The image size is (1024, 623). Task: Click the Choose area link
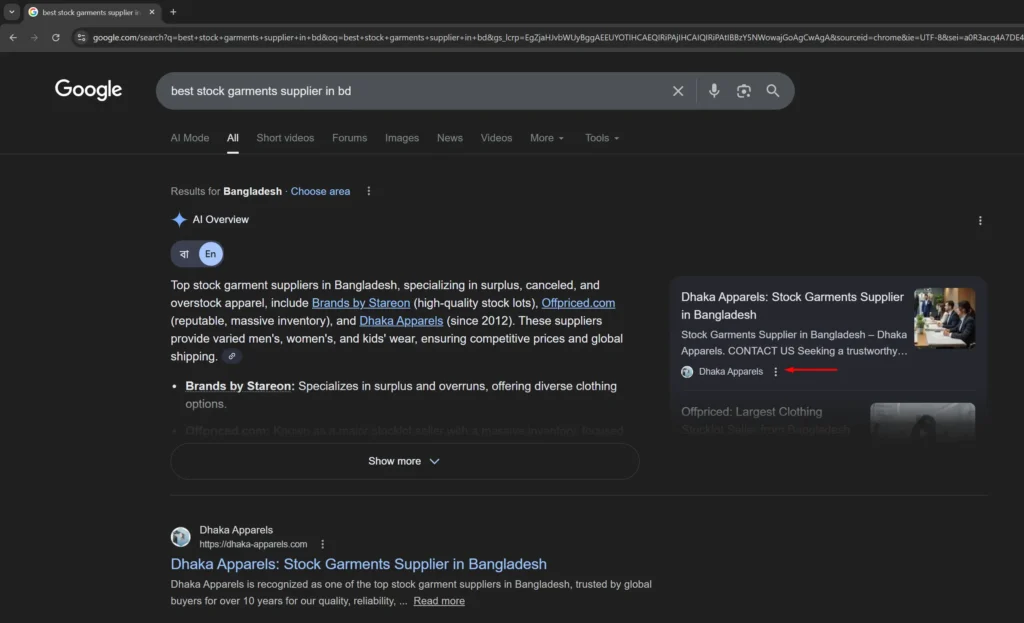coord(320,191)
